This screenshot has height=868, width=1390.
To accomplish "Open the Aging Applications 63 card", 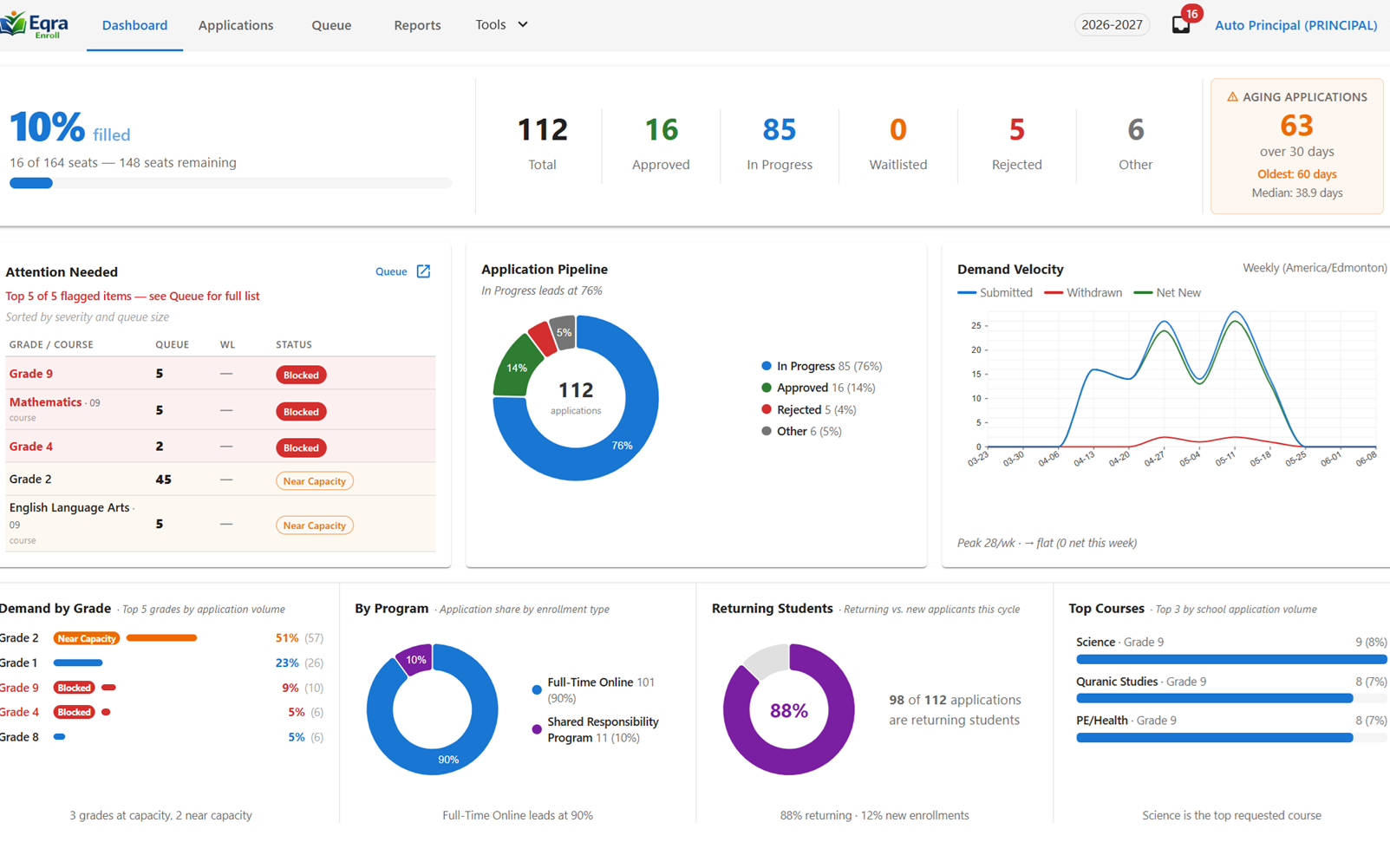I will point(1297,146).
